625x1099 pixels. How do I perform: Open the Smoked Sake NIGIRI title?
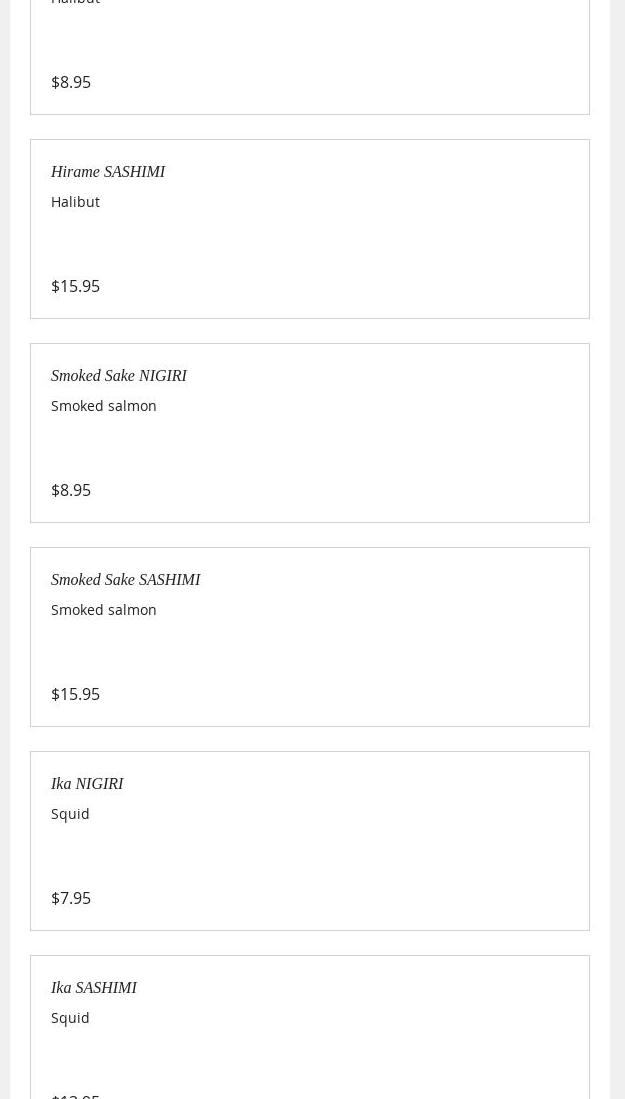(x=118, y=376)
